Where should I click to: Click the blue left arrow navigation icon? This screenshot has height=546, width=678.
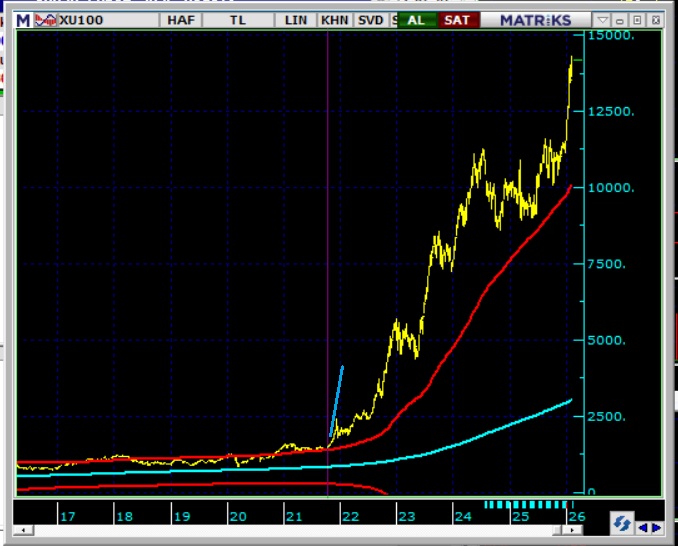(x=642, y=527)
